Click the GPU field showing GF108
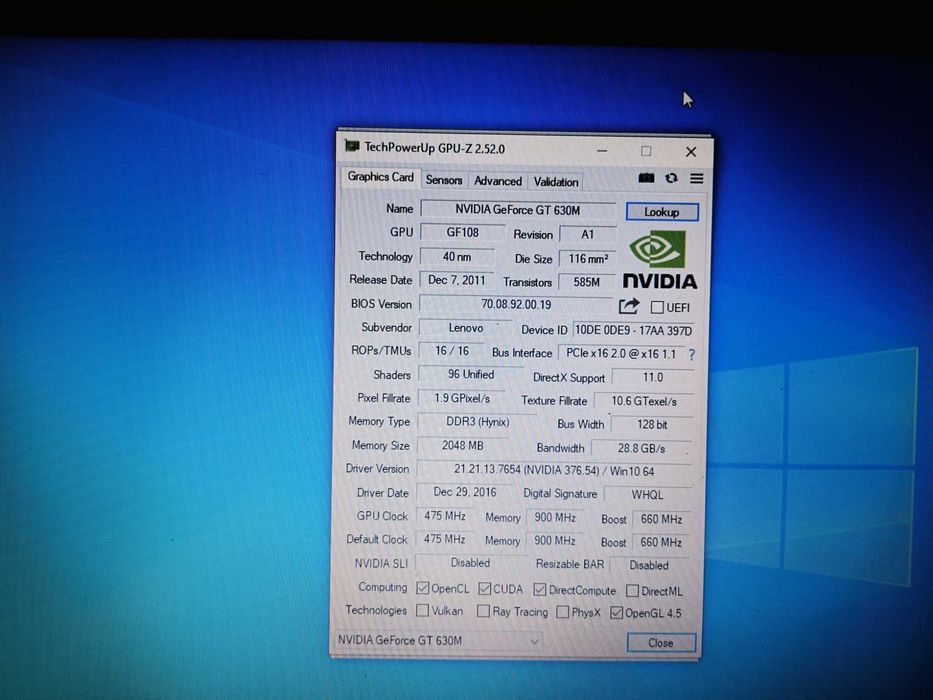 [x=462, y=233]
